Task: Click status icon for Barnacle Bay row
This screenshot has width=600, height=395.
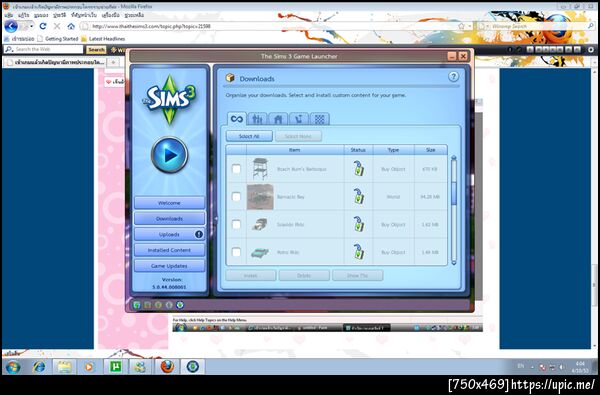Action: coord(358,196)
